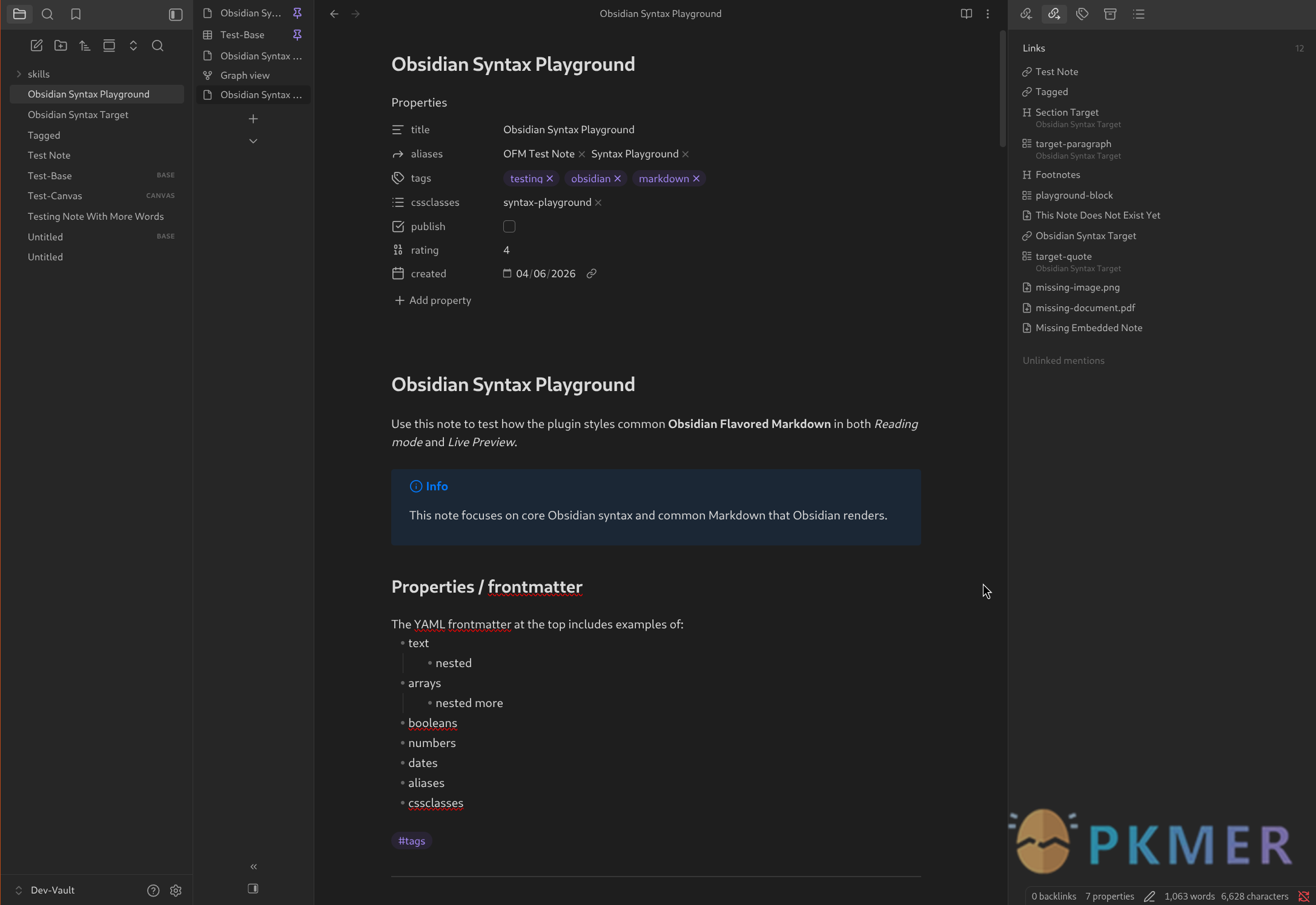Open the outline panel tab
1316x905 pixels.
point(1139,14)
